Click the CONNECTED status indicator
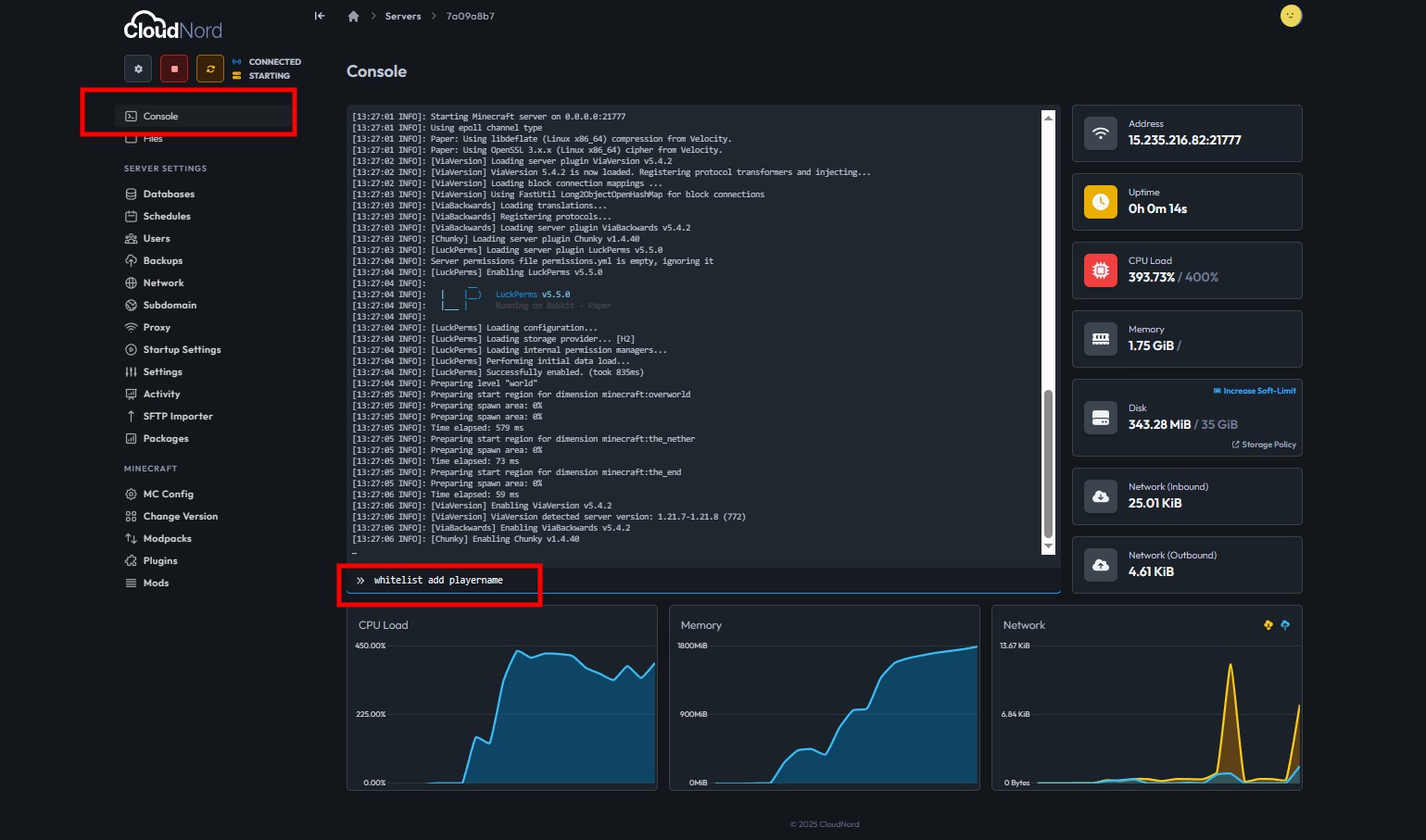 (267, 62)
